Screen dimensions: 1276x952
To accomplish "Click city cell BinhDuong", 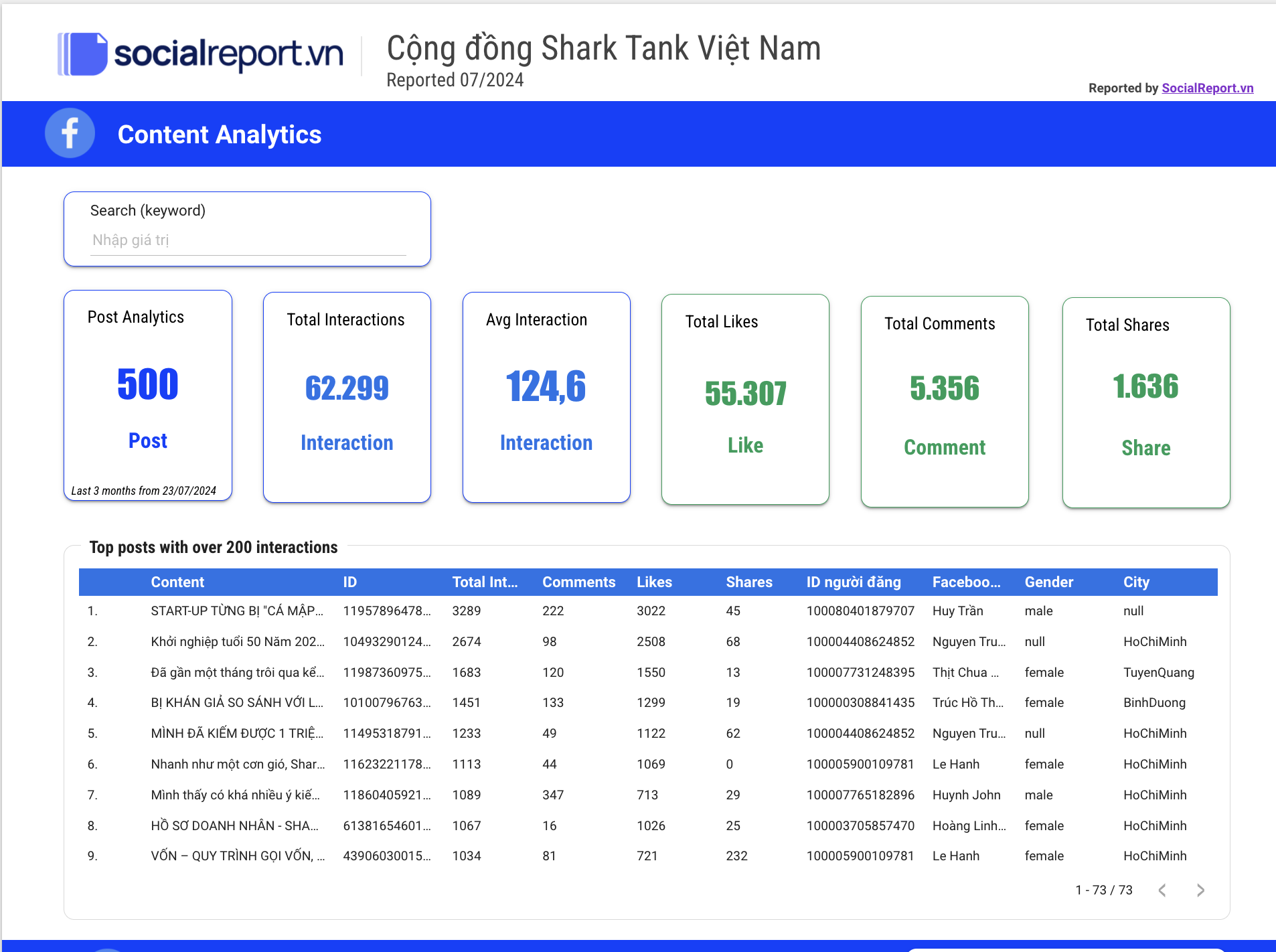I will (1154, 702).
